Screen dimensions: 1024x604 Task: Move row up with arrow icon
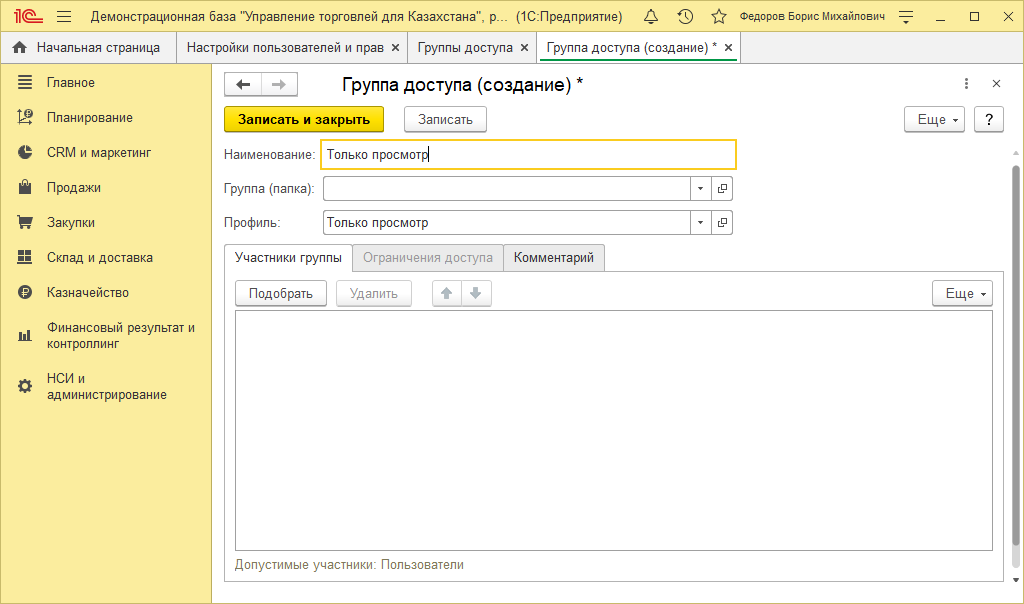point(447,293)
